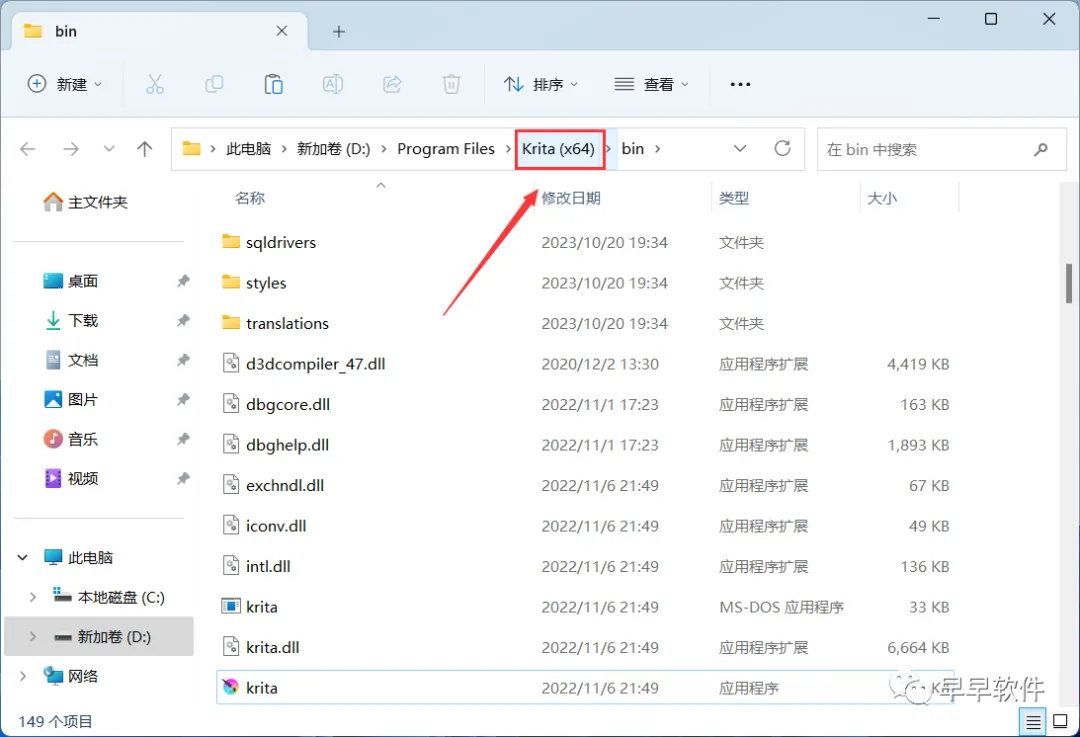
Task: Collapse the 此电脑 tree node
Action: (23, 557)
